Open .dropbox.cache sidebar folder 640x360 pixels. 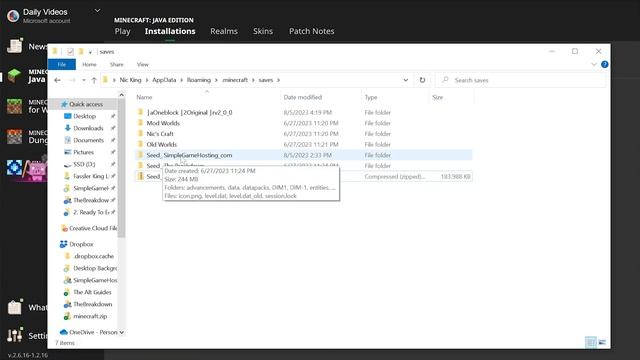click(x=93, y=256)
